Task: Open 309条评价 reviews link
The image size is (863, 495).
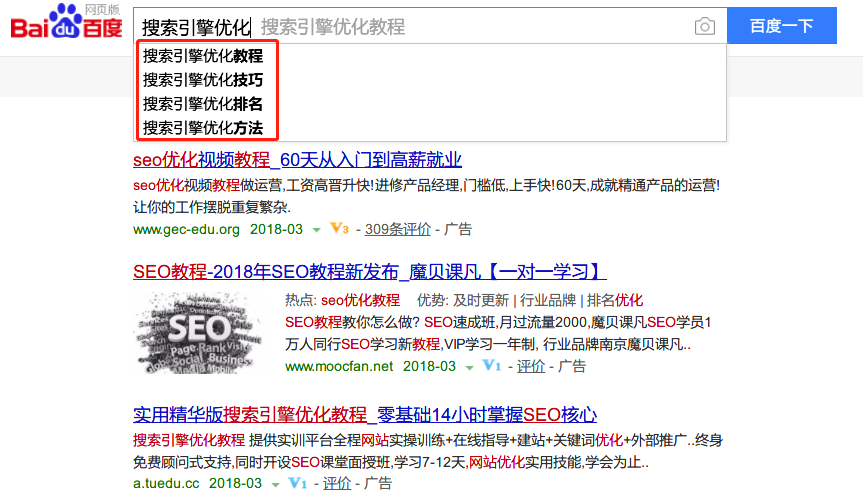Action: click(x=397, y=229)
